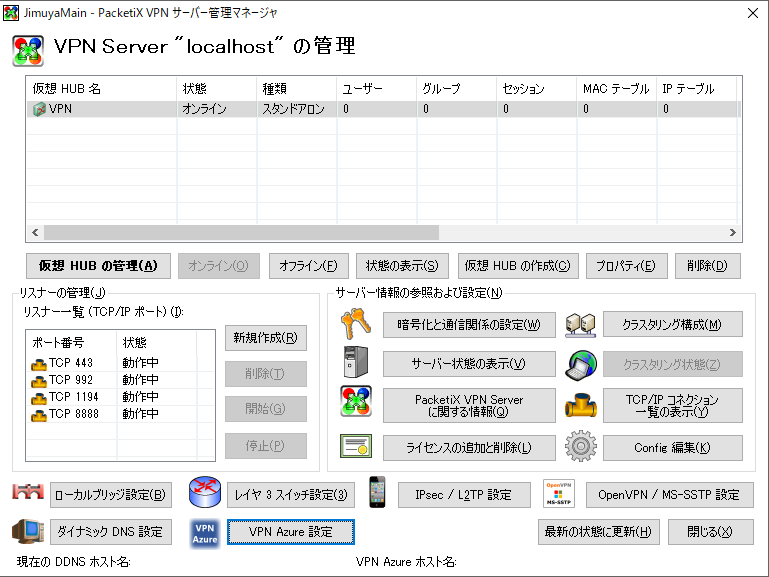This screenshot has width=769, height=577.
Task: Click the Layer 3 switch router icon
Action: [x=205, y=492]
